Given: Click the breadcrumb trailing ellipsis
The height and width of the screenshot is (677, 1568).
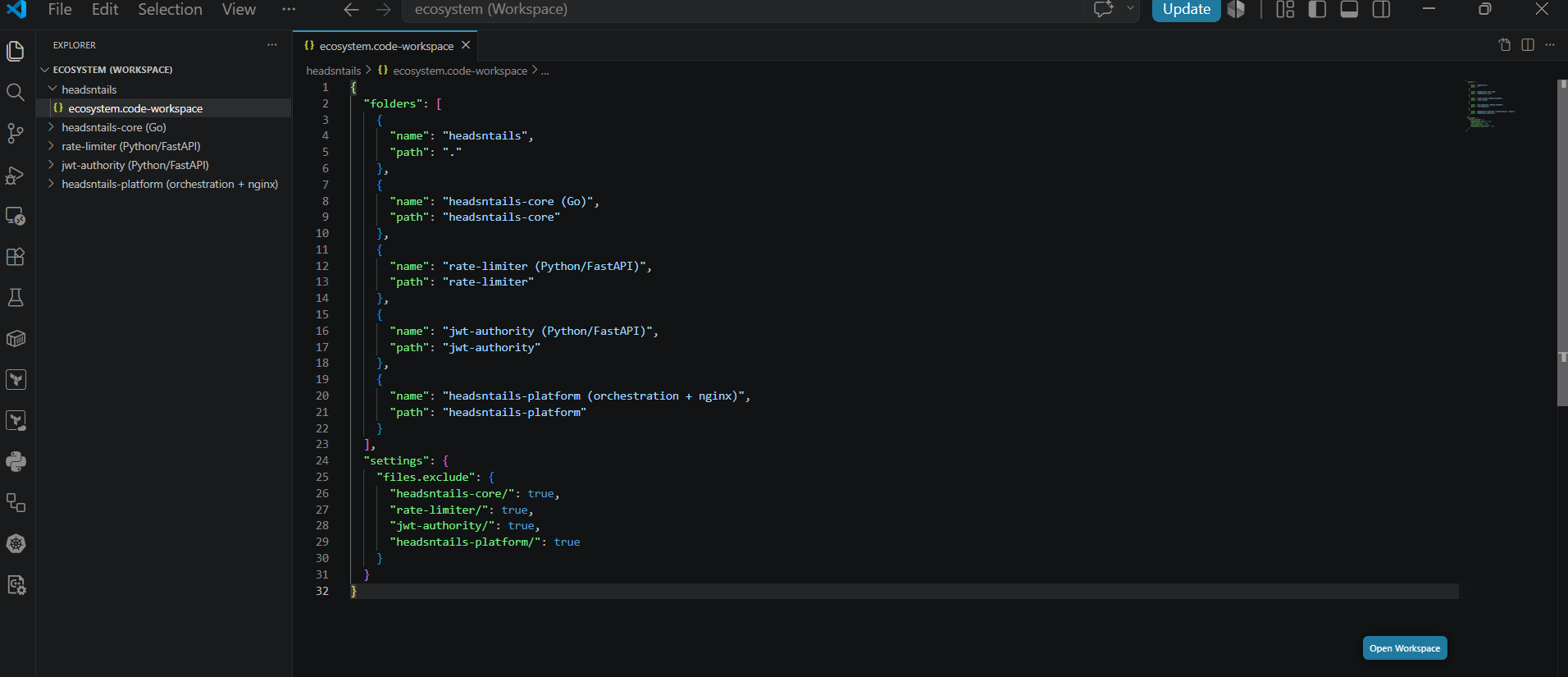Looking at the screenshot, I should (x=545, y=71).
